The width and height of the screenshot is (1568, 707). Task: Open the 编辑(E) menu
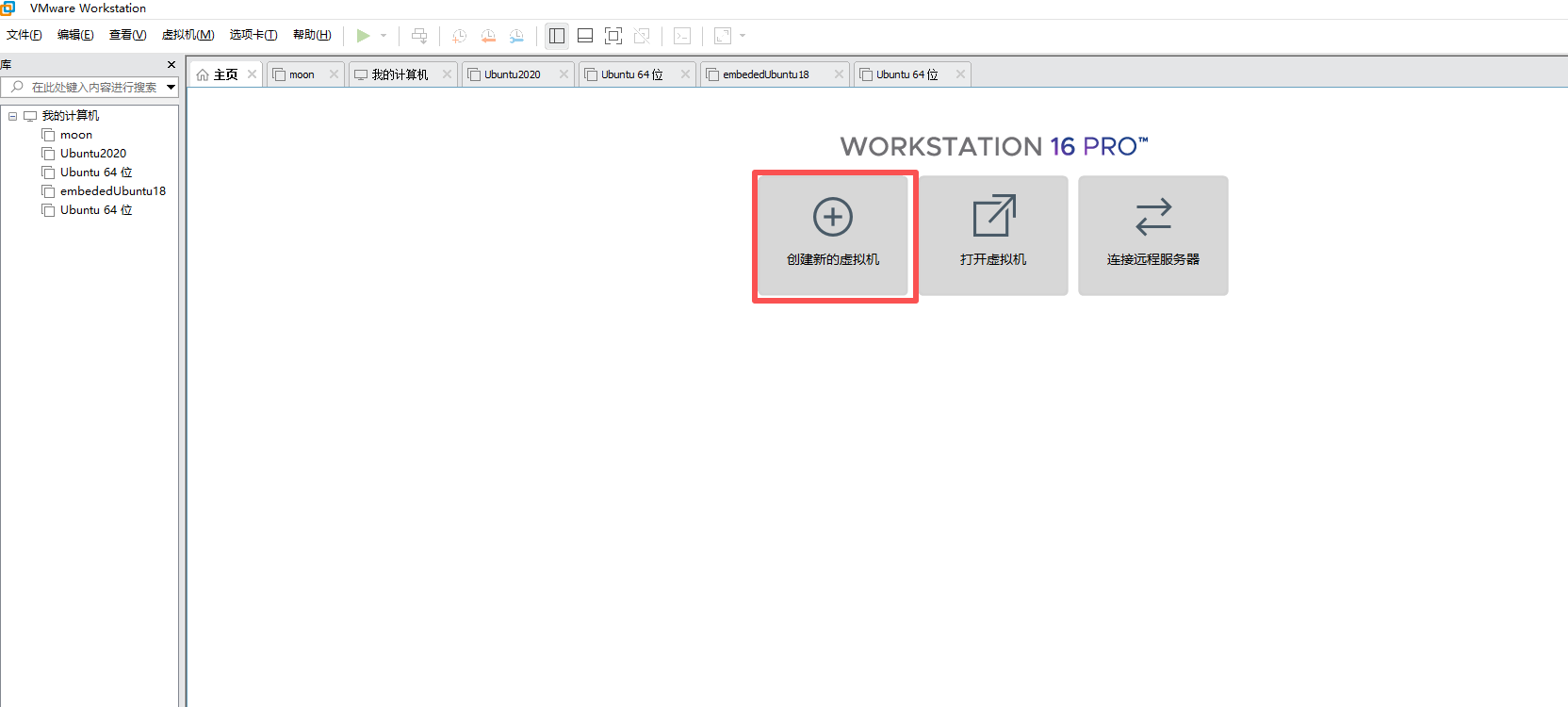click(75, 35)
